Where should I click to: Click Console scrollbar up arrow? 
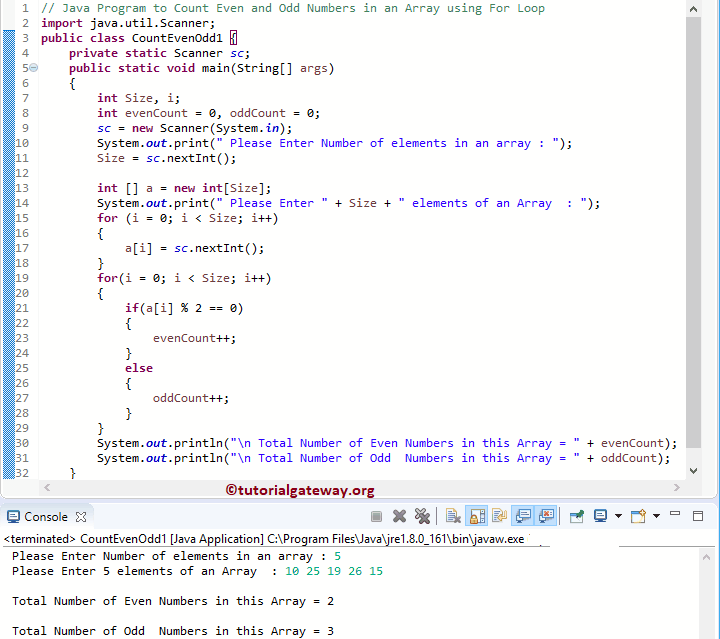click(706, 557)
